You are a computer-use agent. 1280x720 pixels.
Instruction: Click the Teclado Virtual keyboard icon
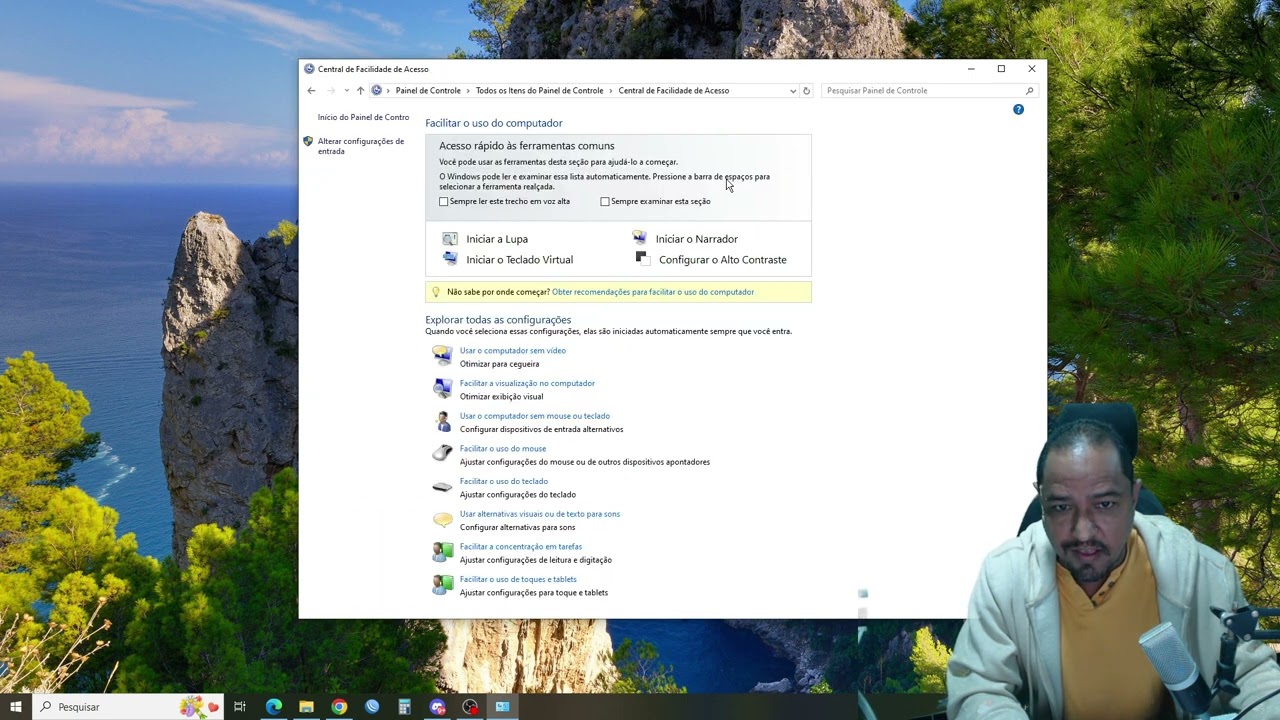[x=450, y=259]
